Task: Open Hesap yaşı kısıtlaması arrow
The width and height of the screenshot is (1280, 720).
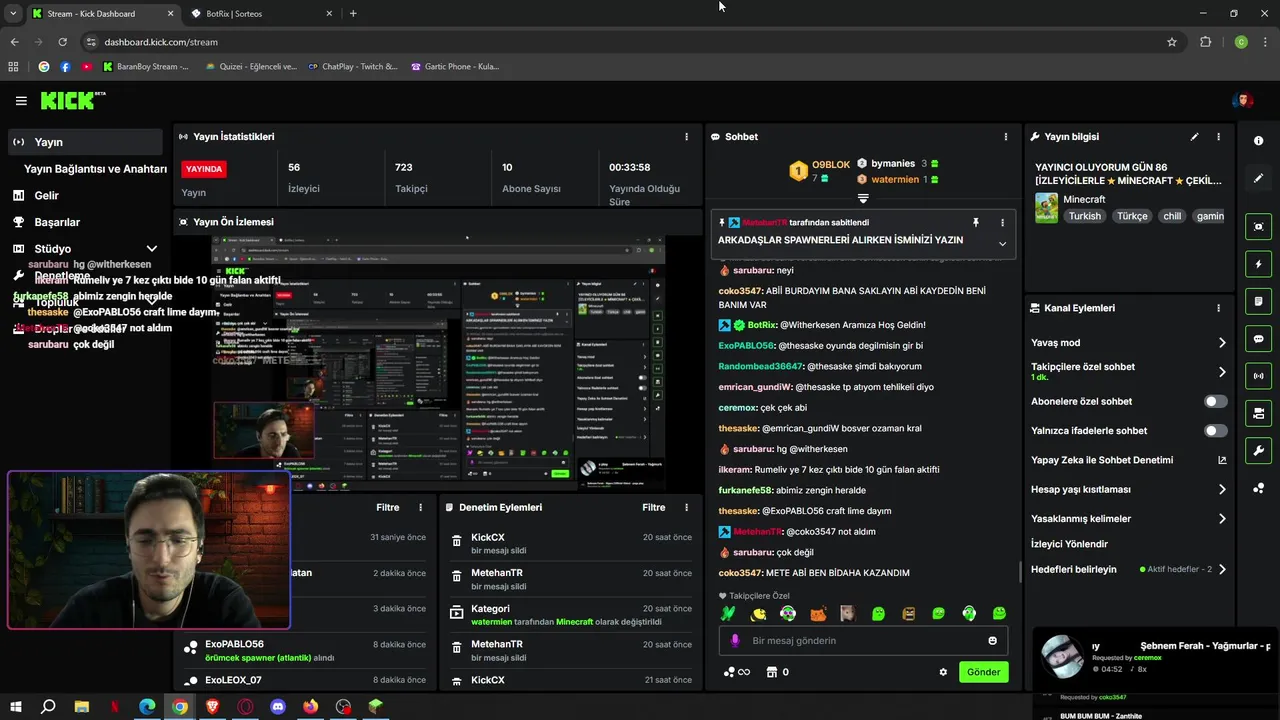Action: [x=1222, y=490]
